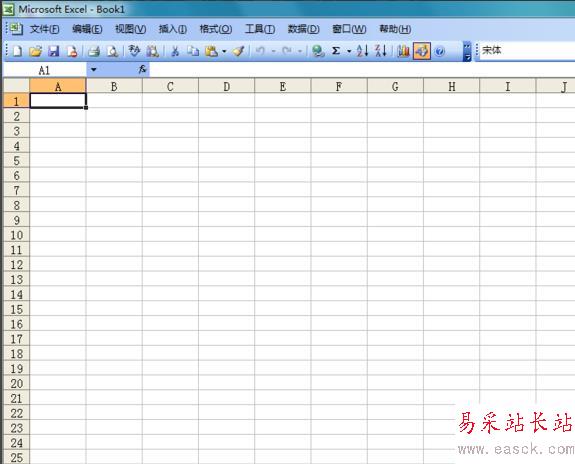Click the Name Box showing A1
The image size is (575, 464).
(x=45, y=70)
